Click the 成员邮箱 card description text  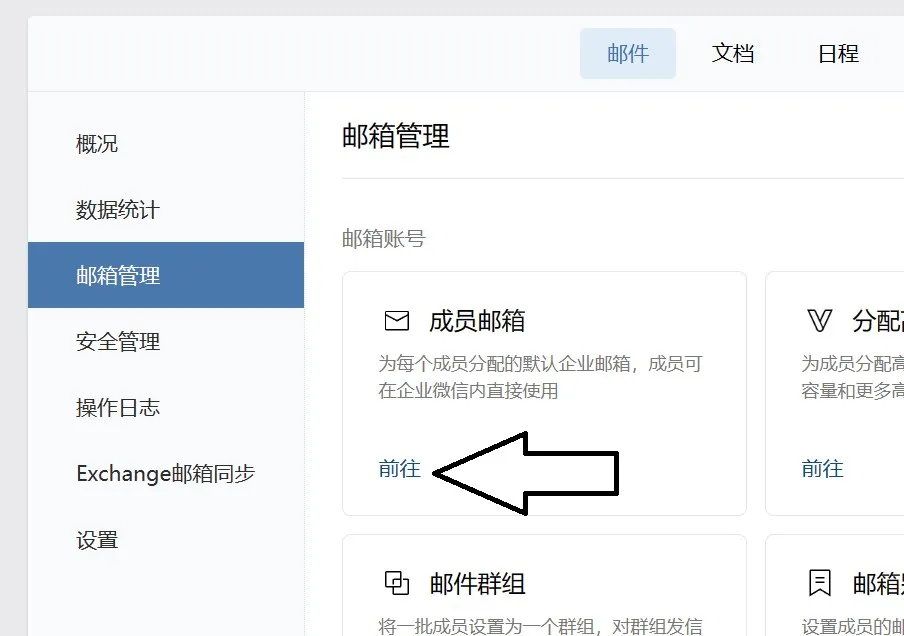pyautogui.click(x=540, y=377)
